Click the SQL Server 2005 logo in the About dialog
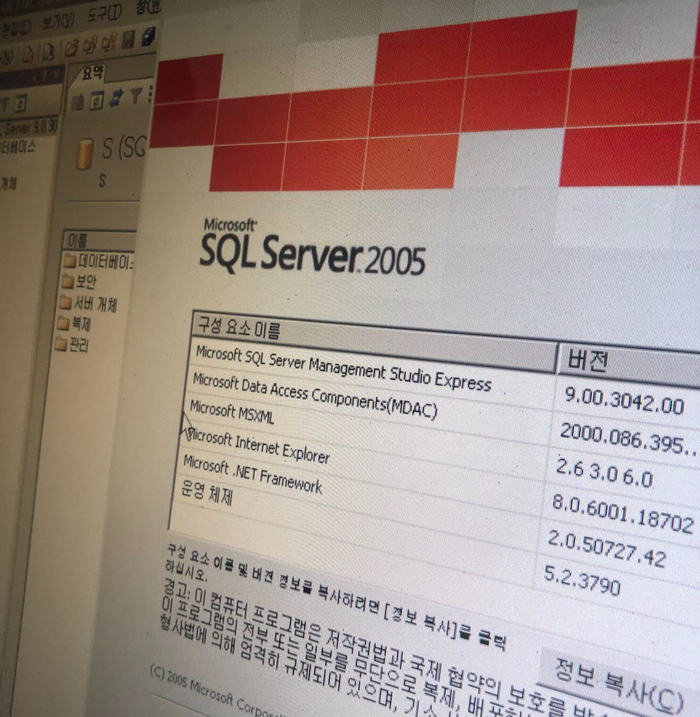The width and height of the screenshot is (700, 717). tap(313, 247)
